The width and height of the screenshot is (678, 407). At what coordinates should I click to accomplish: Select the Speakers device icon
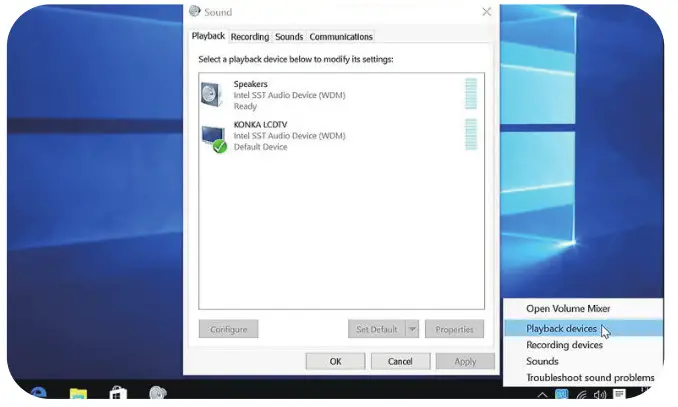(212, 95)
